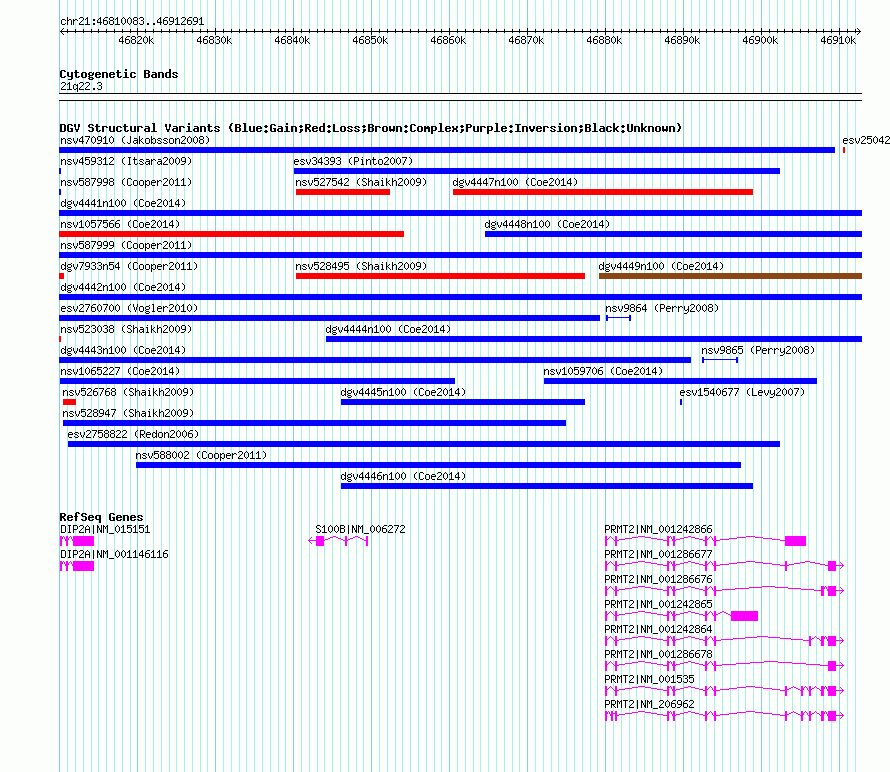Click the small red dgv7933n54 (Cooper2011) marker
890x772 pixels.
click(62, 276)
